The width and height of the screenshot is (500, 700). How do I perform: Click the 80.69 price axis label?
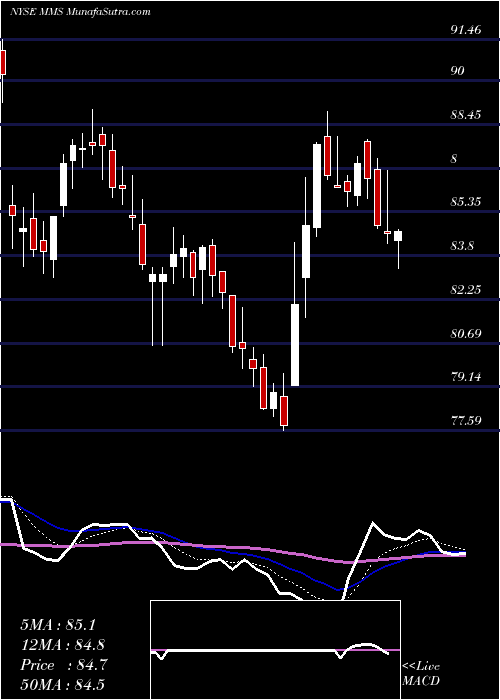[466, 333]
